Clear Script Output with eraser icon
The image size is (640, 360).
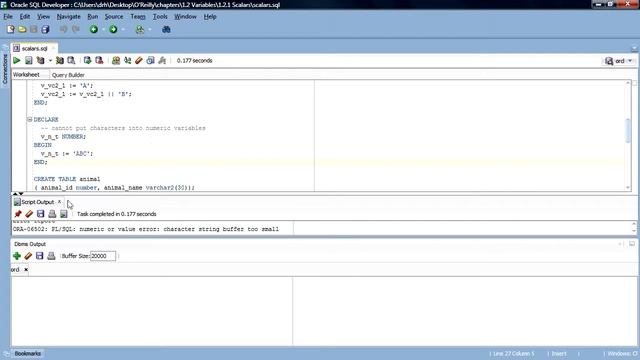coord(29,214)
